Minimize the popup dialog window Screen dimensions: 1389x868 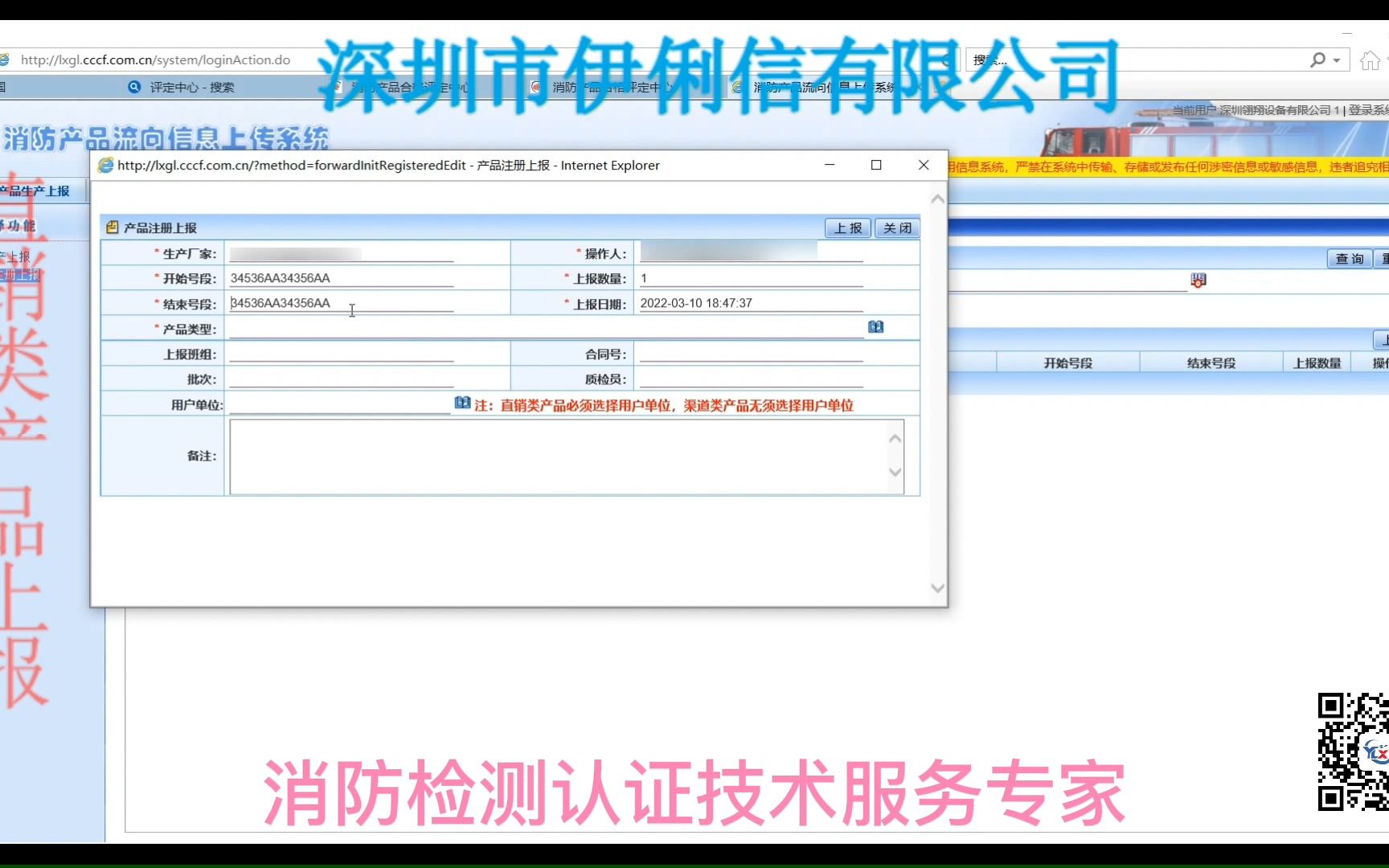pos(830,165)
